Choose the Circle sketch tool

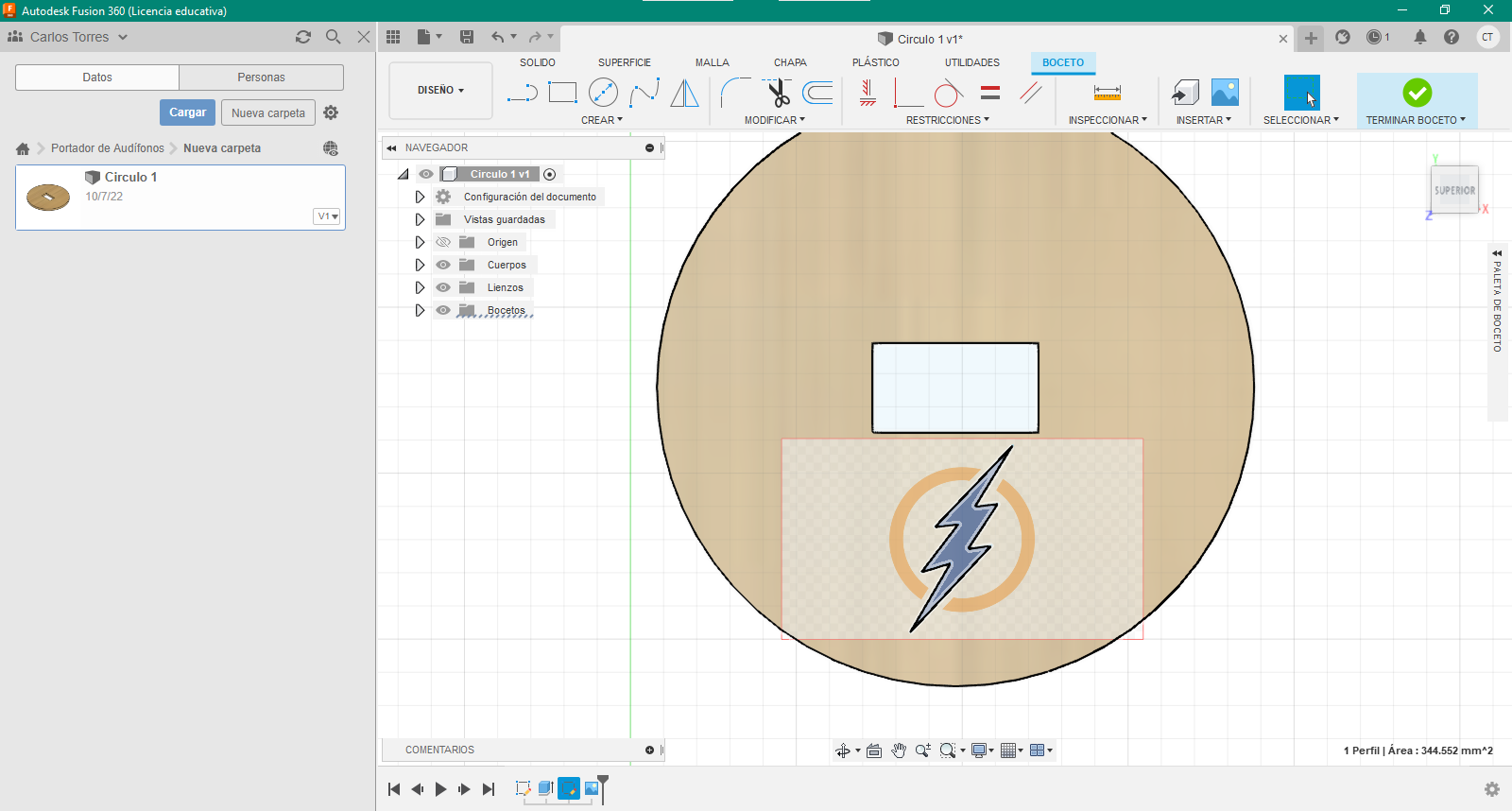(x=603, y=93)
